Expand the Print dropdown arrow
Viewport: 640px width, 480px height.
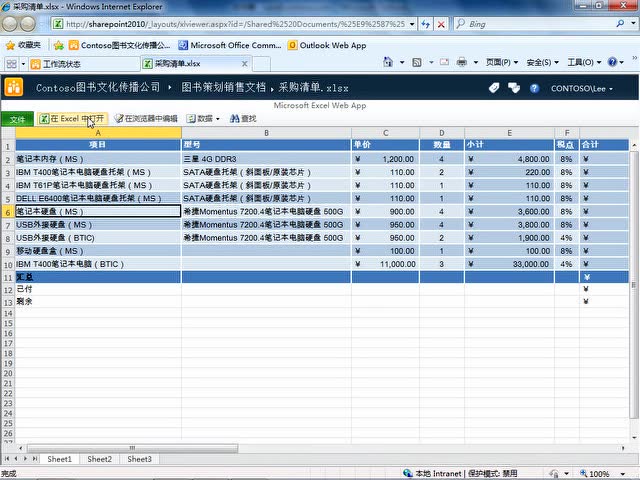476,62
